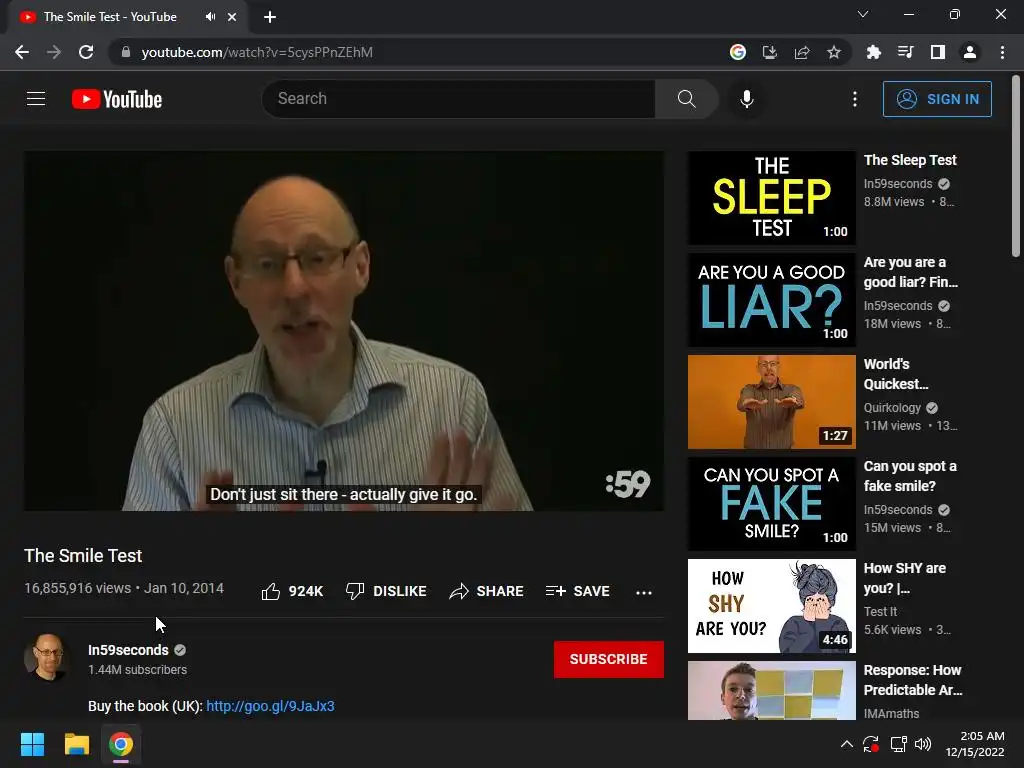1024x768 pixels.
Task: Open clock showing 2:05 AM
Action: [x=975, y=744]
